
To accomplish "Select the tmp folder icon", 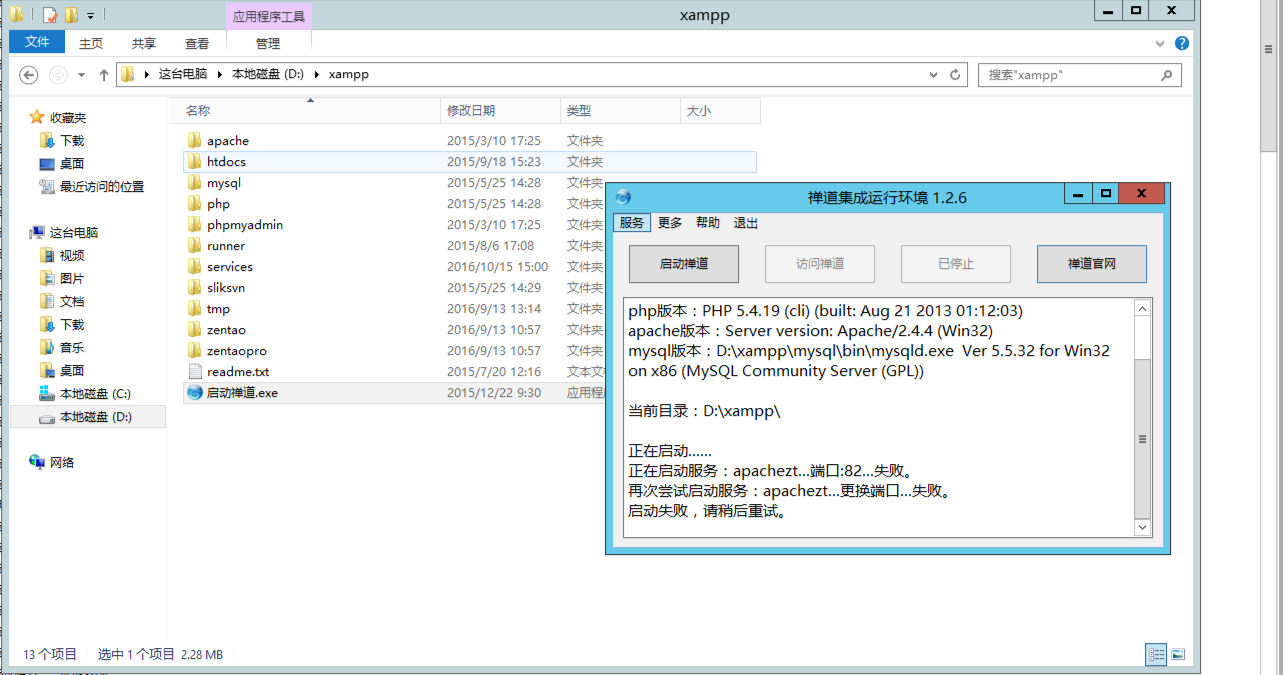I will pyautogui.click(x=195, y=309).
